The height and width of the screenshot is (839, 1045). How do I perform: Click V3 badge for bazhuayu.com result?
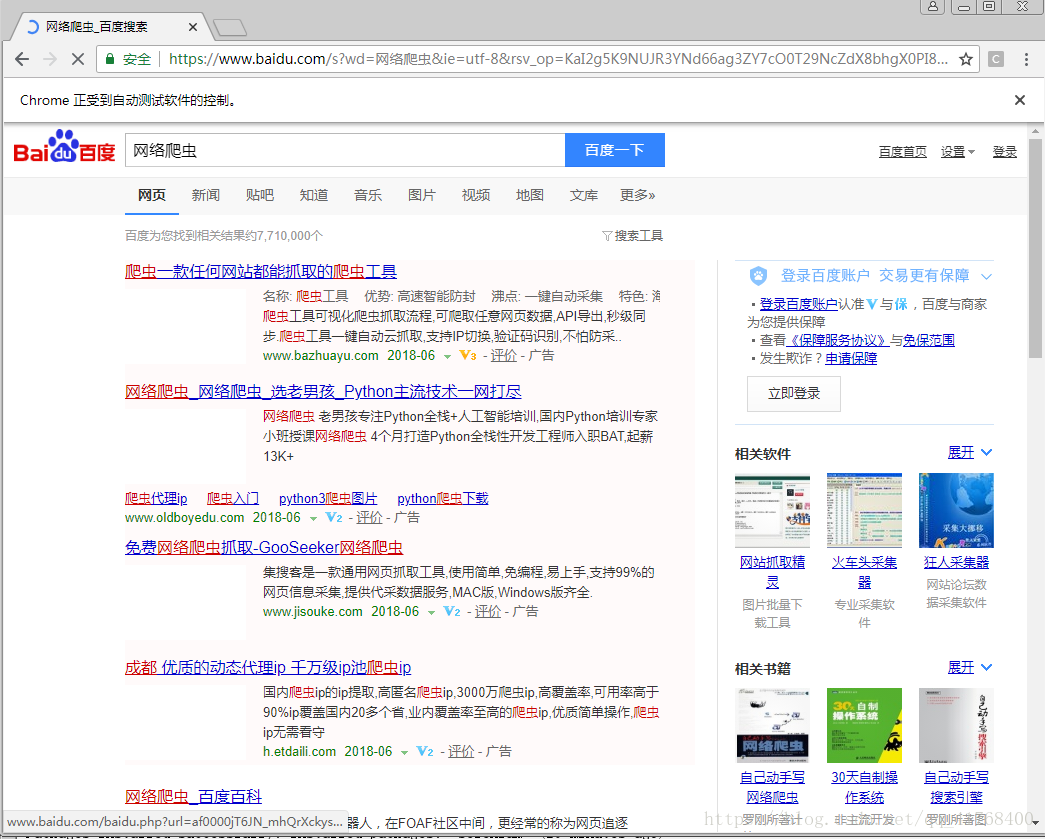click(x=468, y=355)
